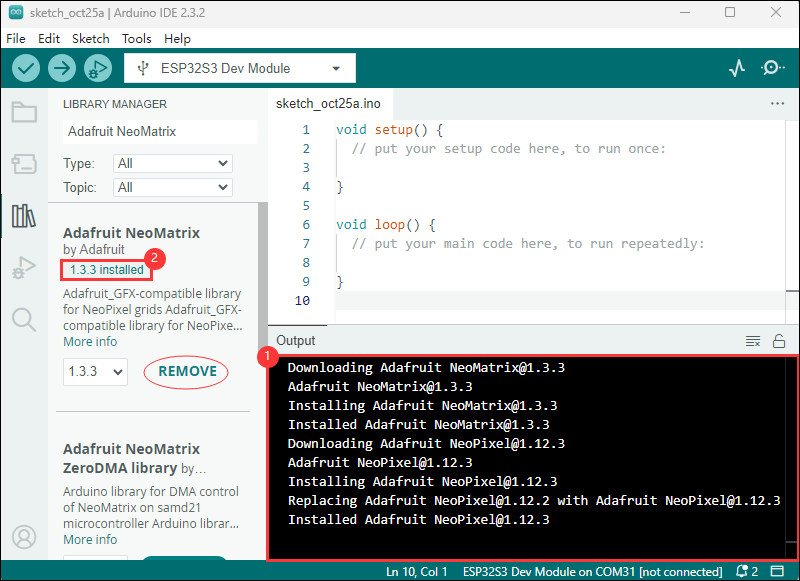Start debugging with the Debug toolbar button
Screen dimensions: 800x581
(98, 68)
